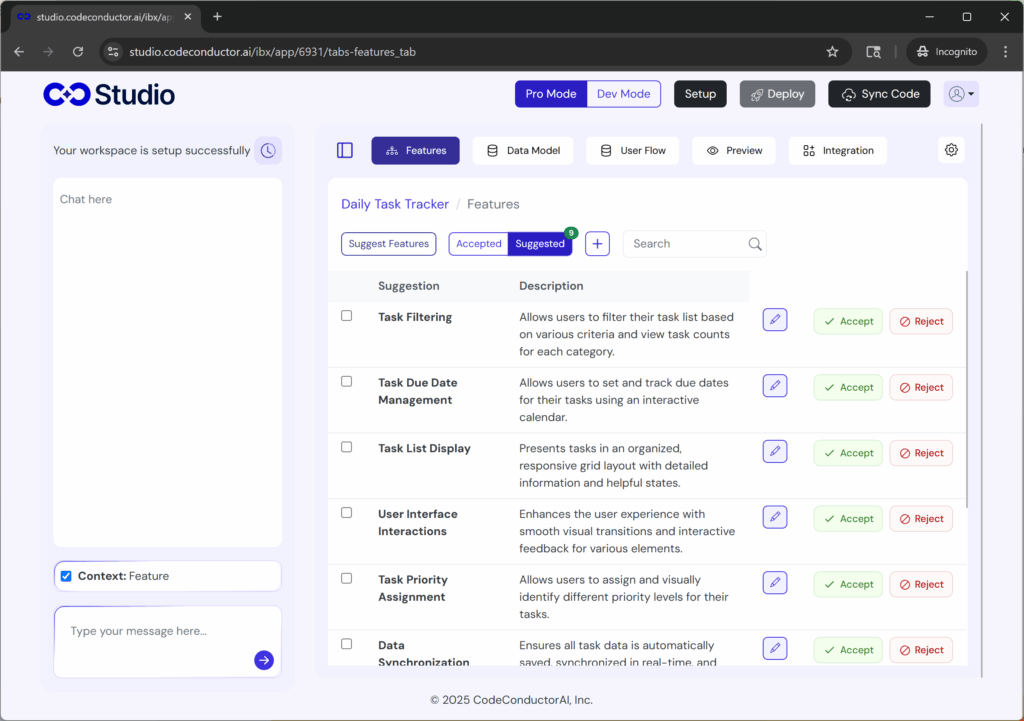Reject the User Interface Interactions suggestion

[921, 519]
